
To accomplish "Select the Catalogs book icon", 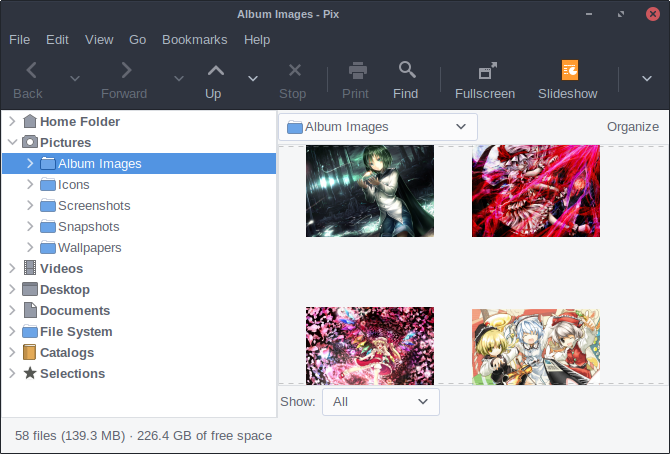I will [x=29, y=352].
